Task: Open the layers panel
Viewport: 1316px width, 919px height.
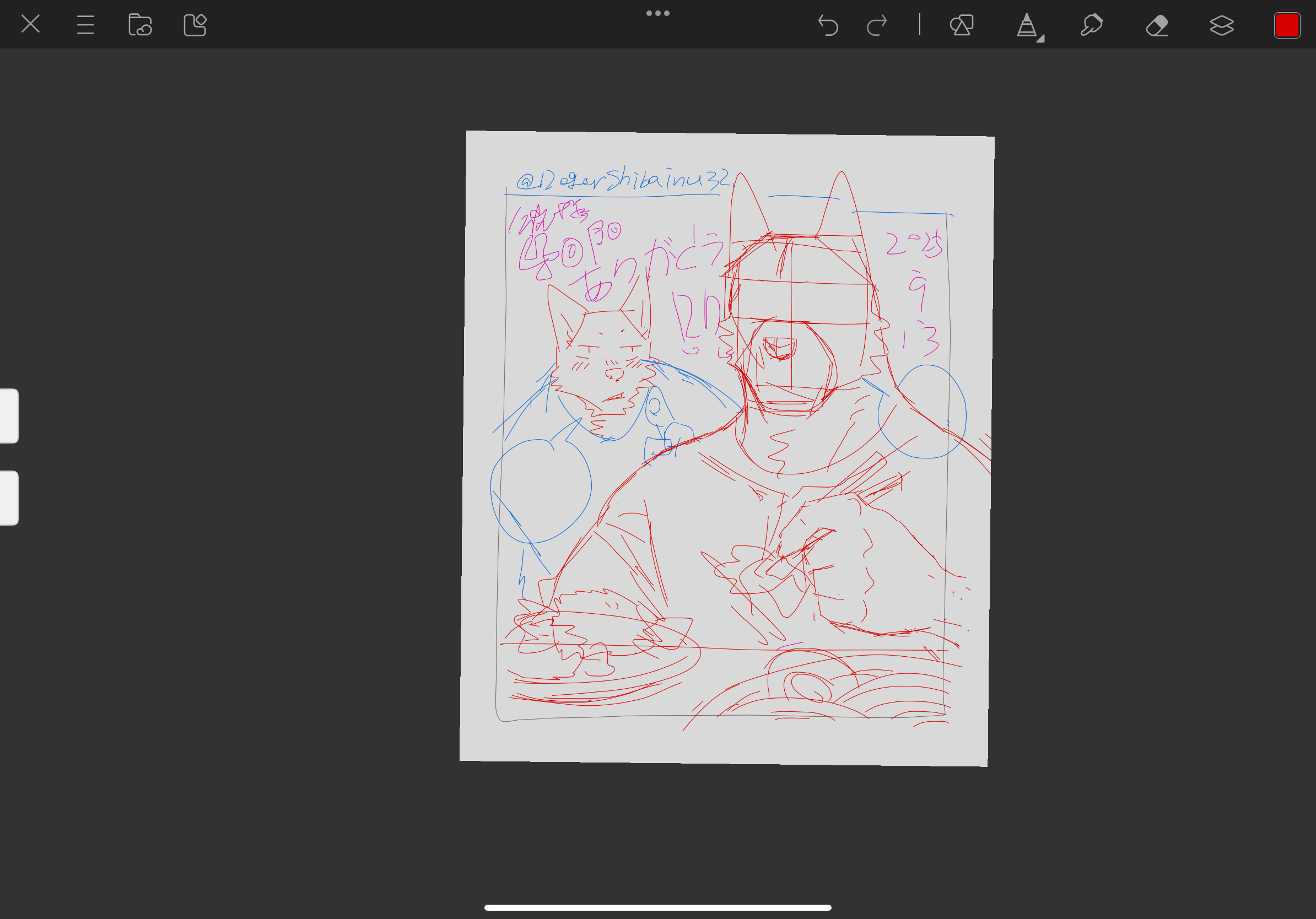Action: [x=1221, y=25]
